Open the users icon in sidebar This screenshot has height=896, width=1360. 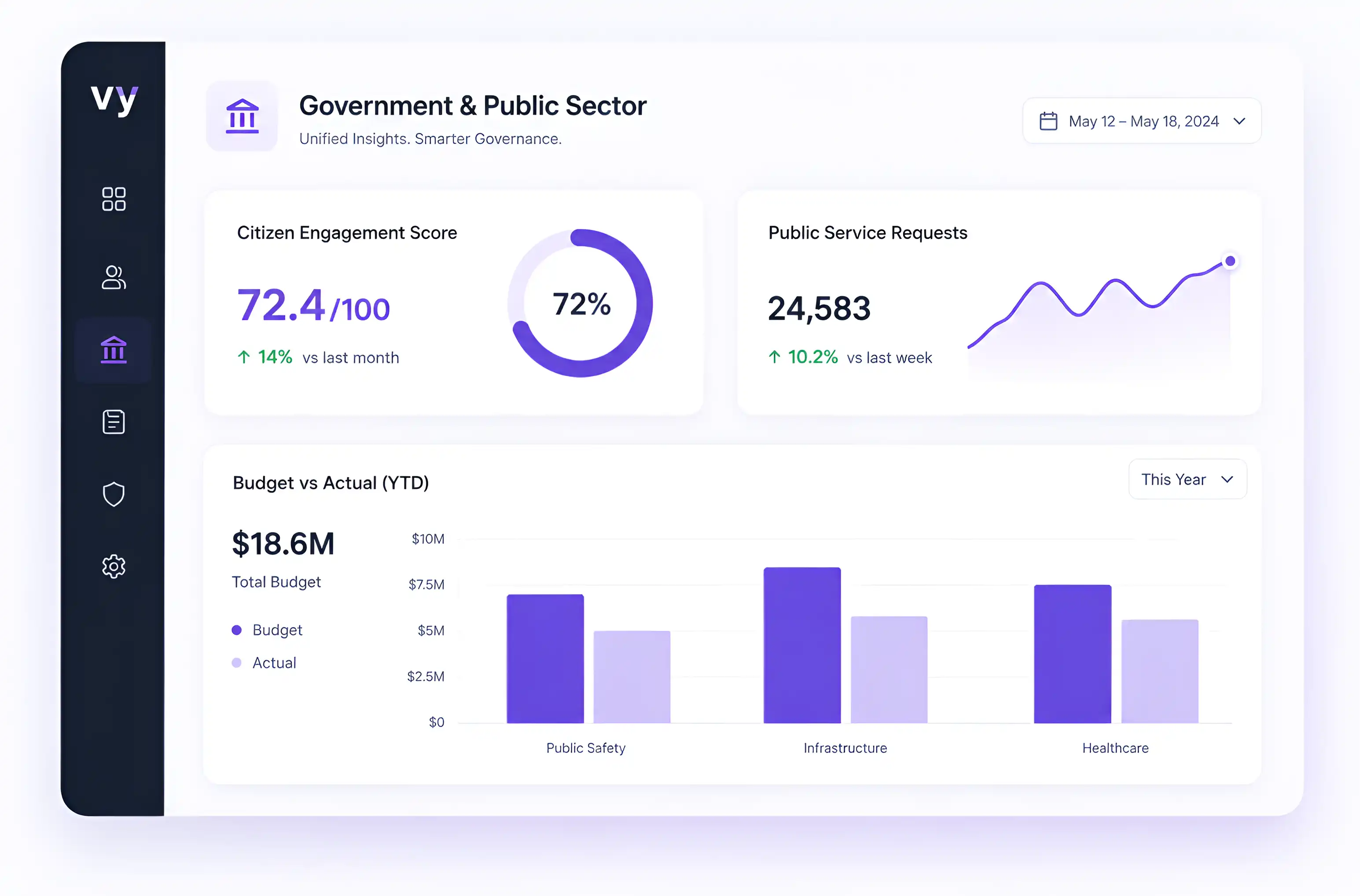click(x=114, y=277)
